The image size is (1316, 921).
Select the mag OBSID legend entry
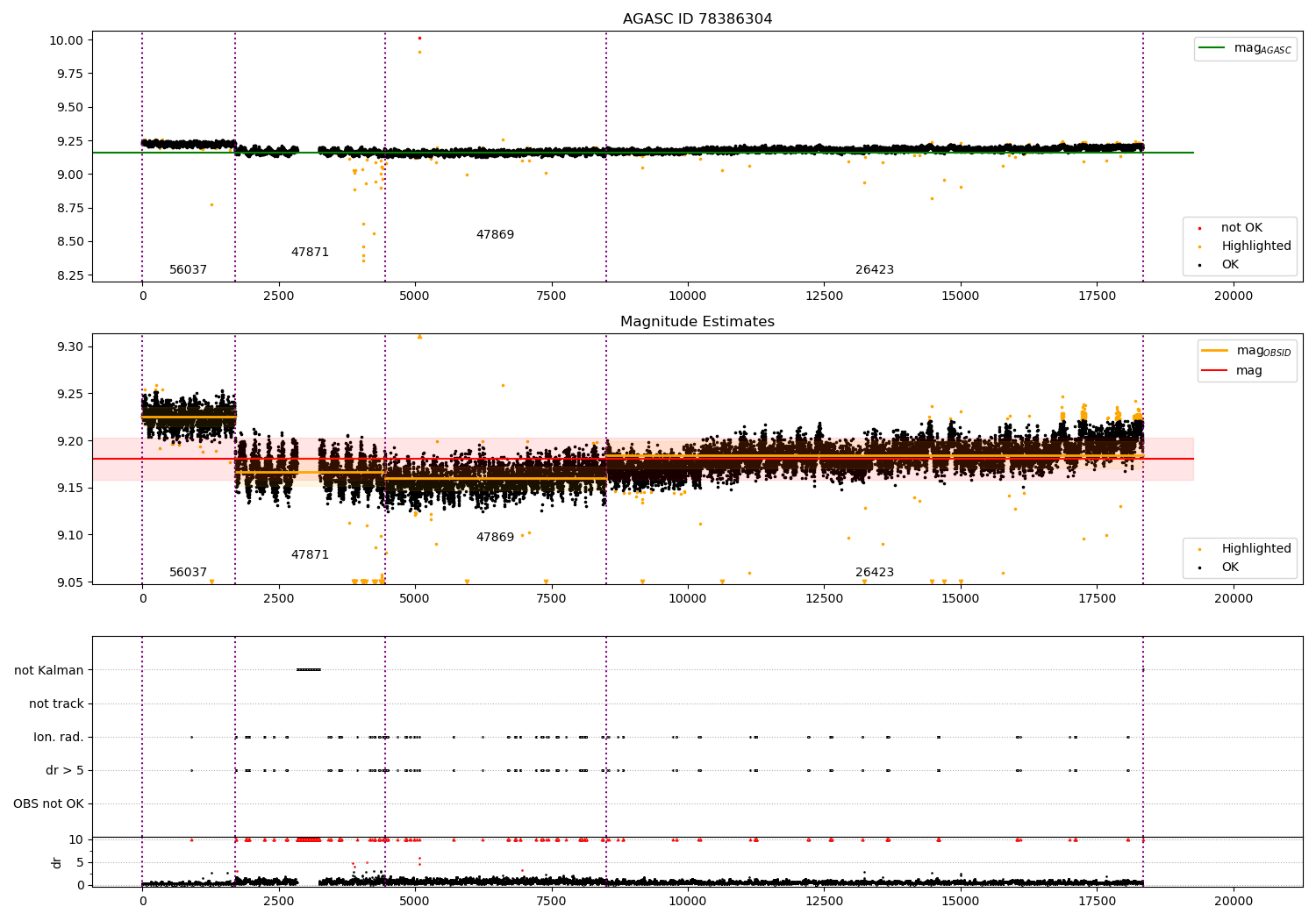point(1246,351)
